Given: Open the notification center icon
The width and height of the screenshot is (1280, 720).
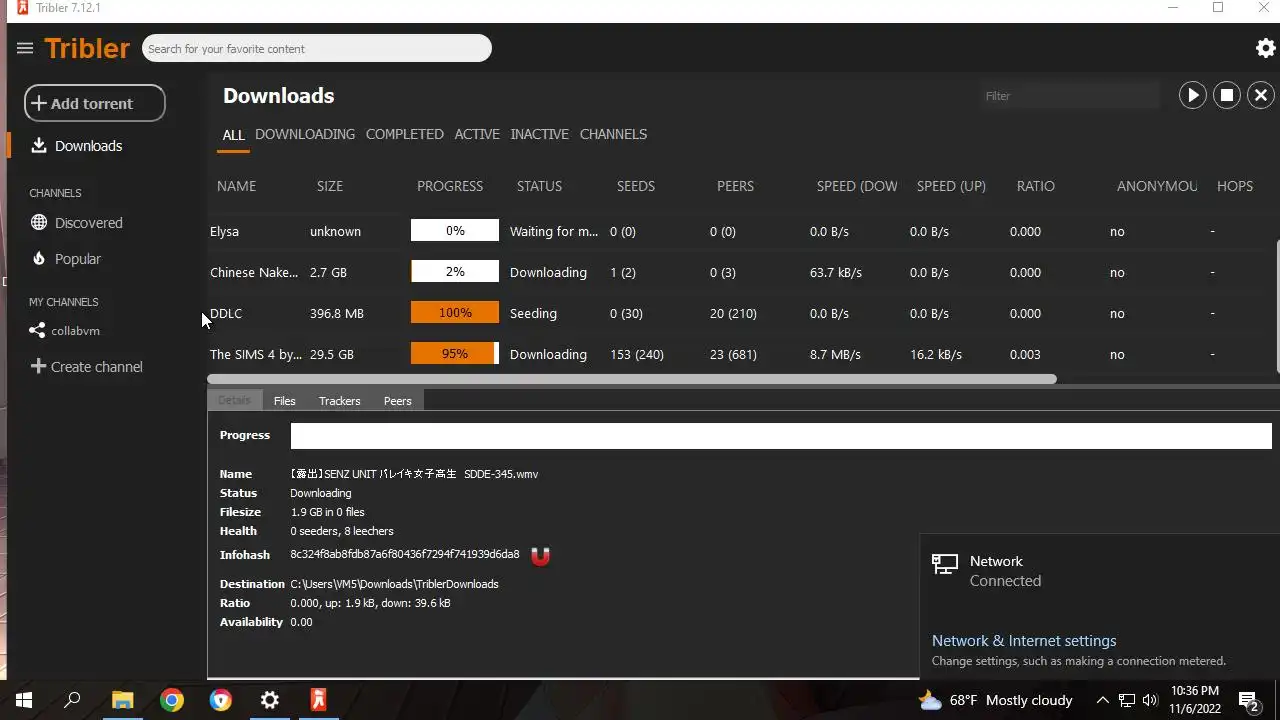Looking at the screenshot, I should pos(1248,700).
